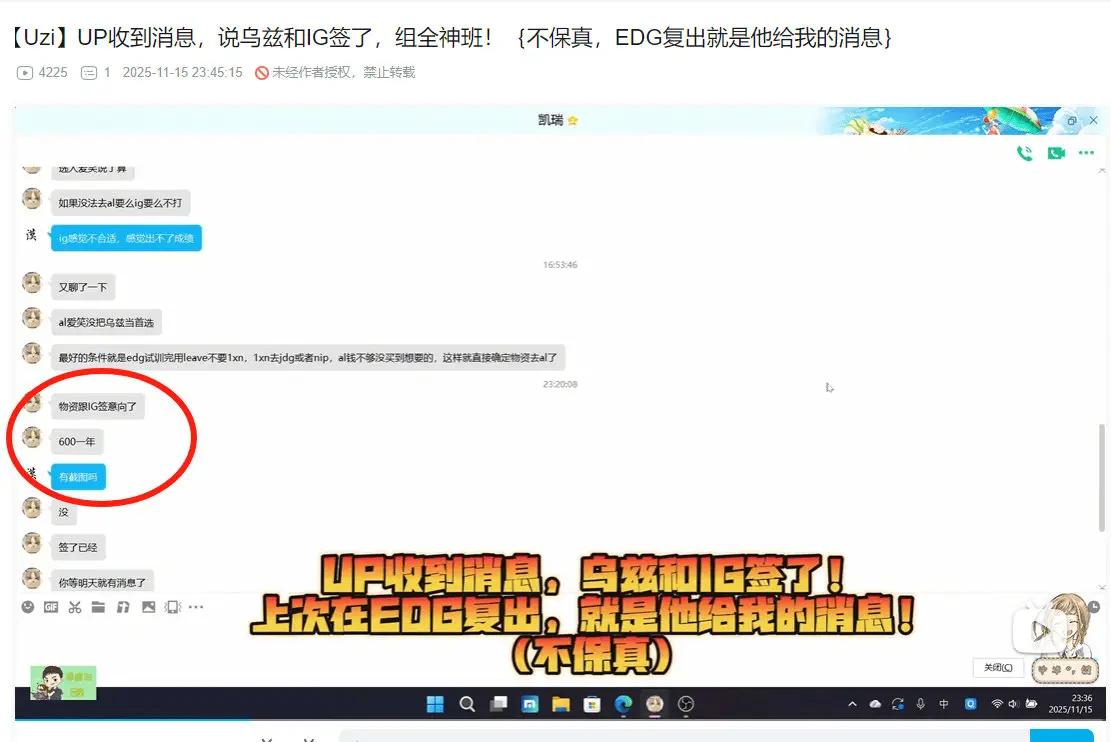
Task: Click the chat window vertical scrollbar
Action: pos(1101,460)
